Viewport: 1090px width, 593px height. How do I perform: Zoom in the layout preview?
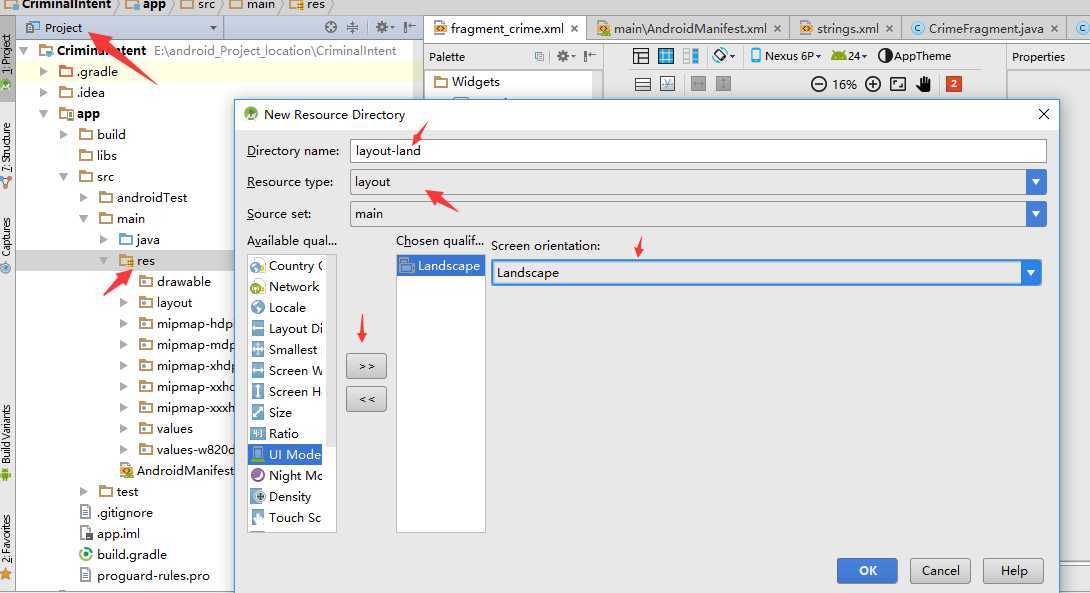pyautogui.click(x=873, y=84)
